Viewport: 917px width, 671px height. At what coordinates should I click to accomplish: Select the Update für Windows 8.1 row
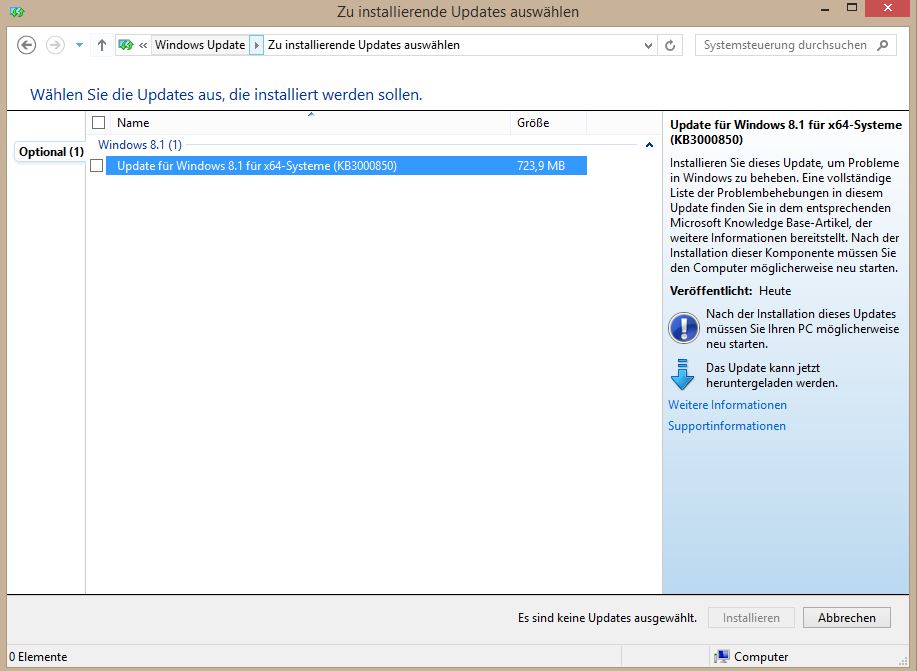pos(346,166)
